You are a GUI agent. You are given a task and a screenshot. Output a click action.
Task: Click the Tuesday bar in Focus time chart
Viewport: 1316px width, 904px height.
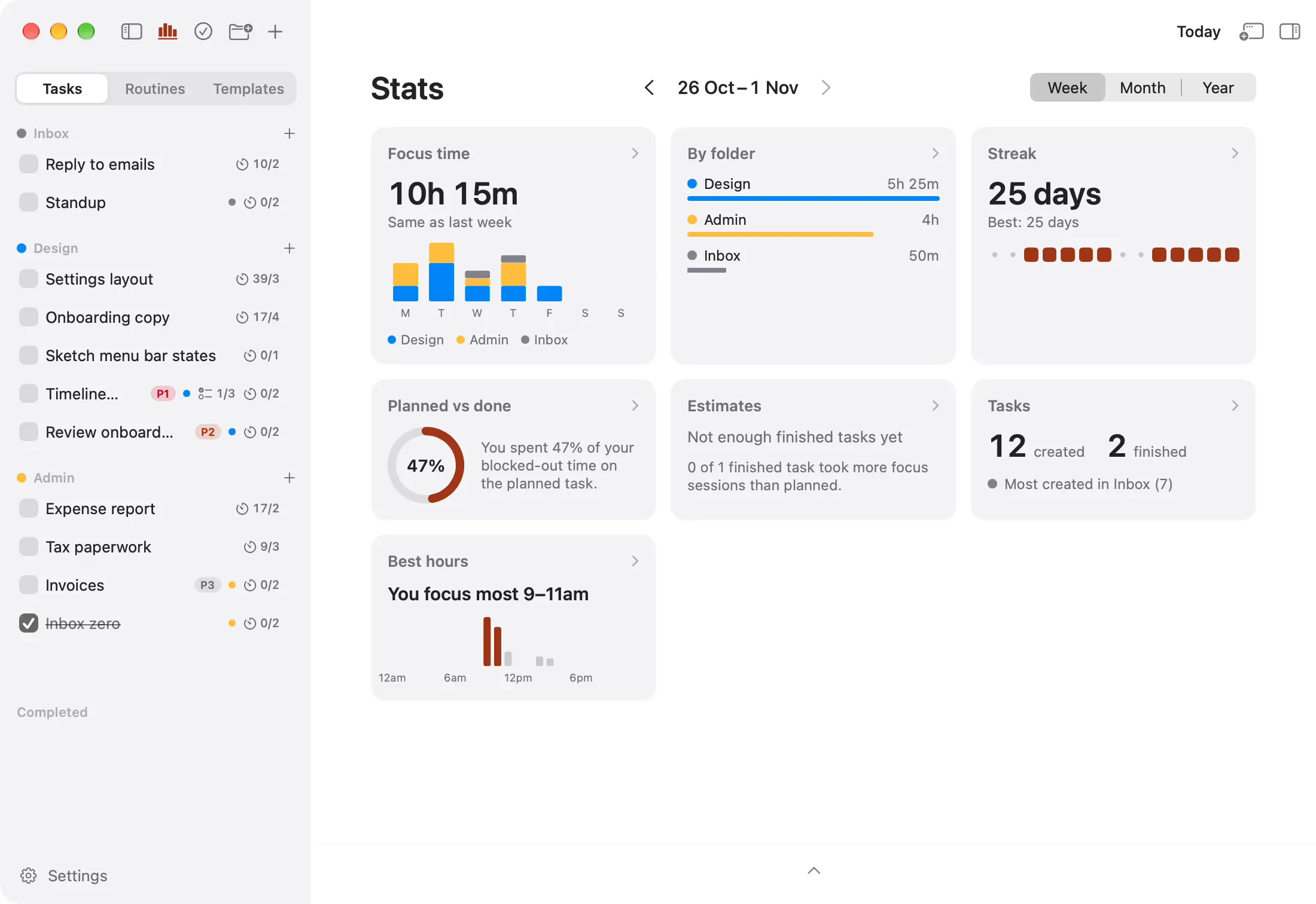[441, 272]
